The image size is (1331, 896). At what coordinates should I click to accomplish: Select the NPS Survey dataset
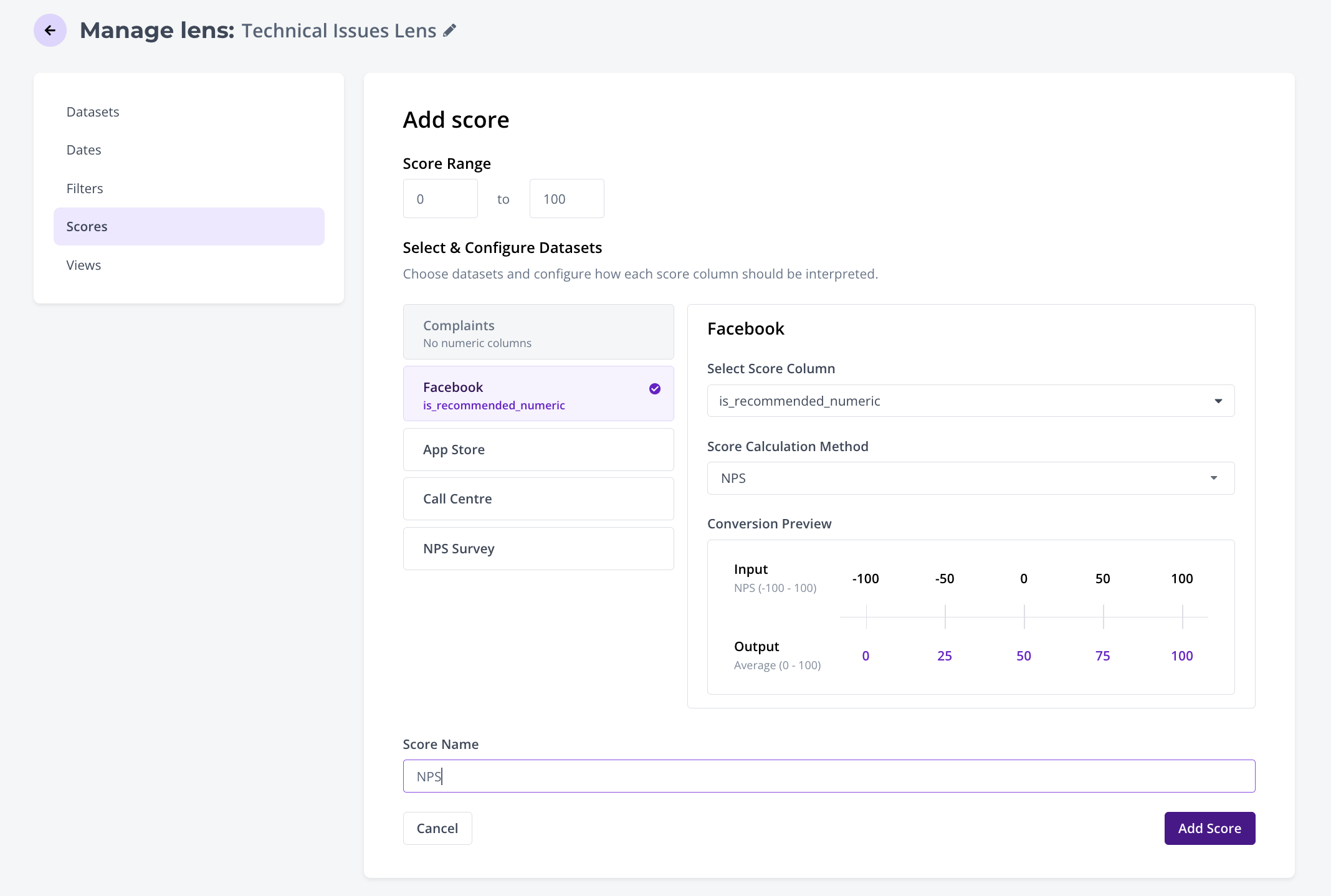click(538, 548)
